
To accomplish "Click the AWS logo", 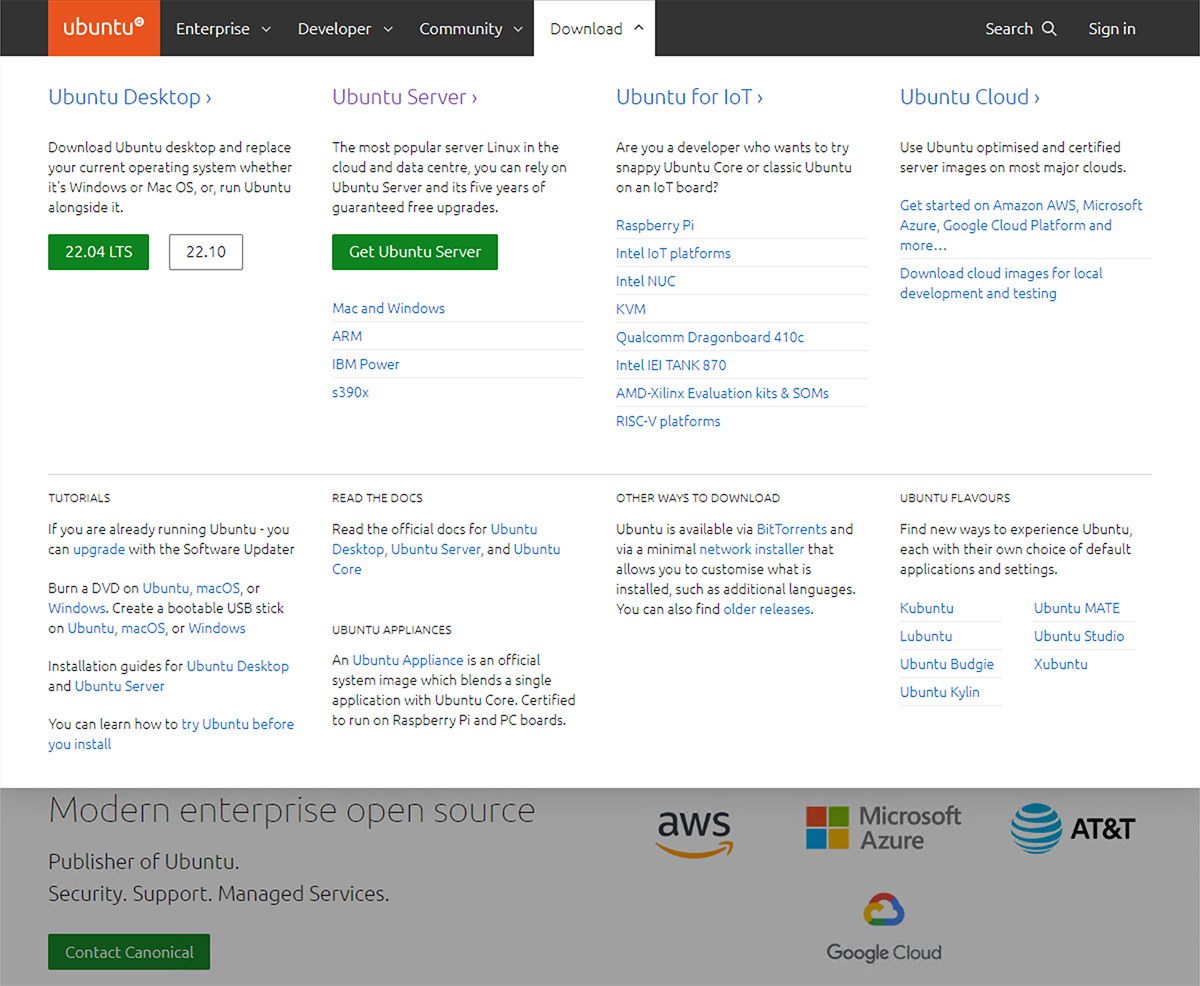I will pyautogui.click(x=695, y=834).
